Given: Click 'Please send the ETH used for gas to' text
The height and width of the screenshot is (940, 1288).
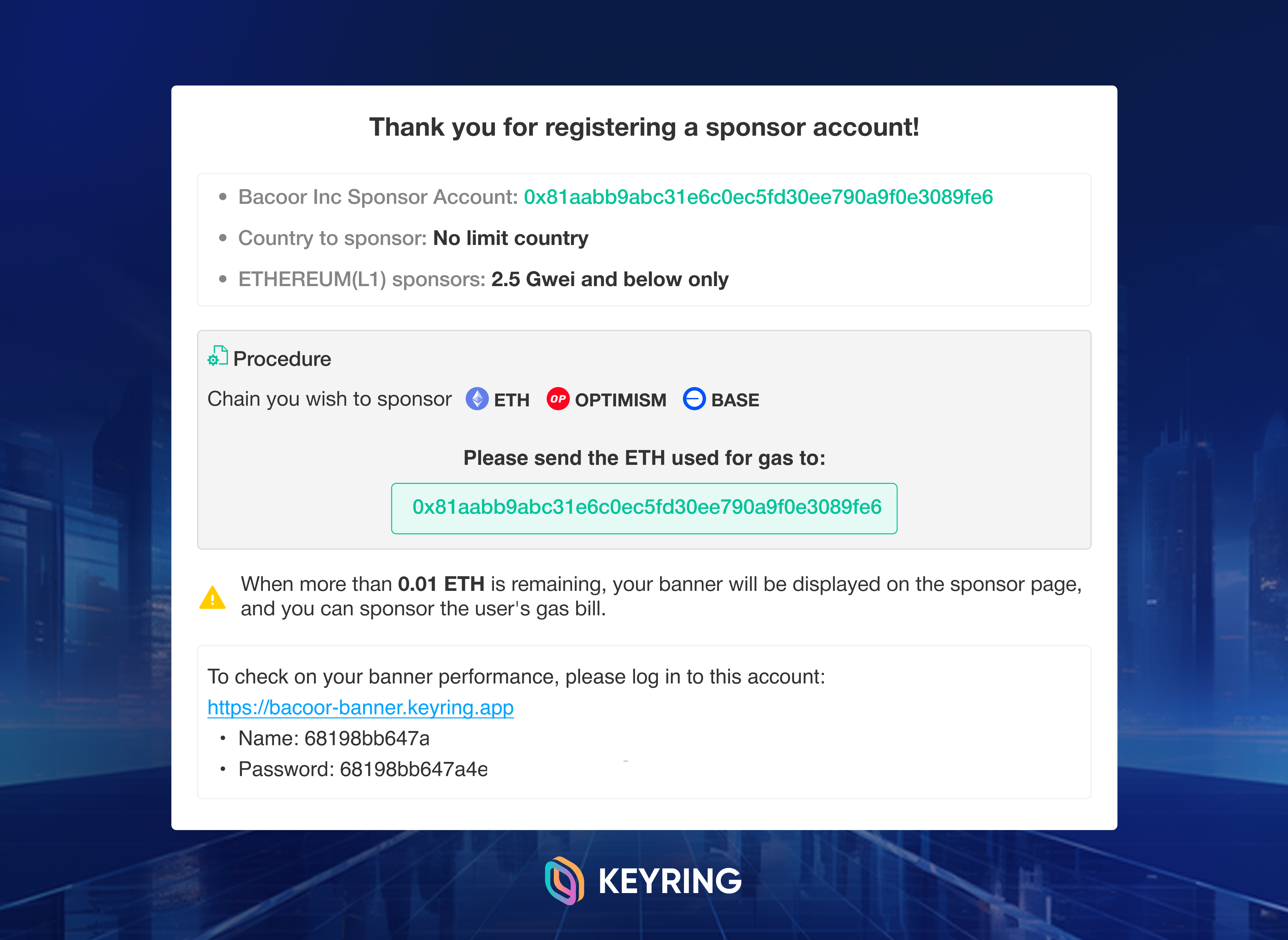Looking at the screenshot, I should 644,458.
